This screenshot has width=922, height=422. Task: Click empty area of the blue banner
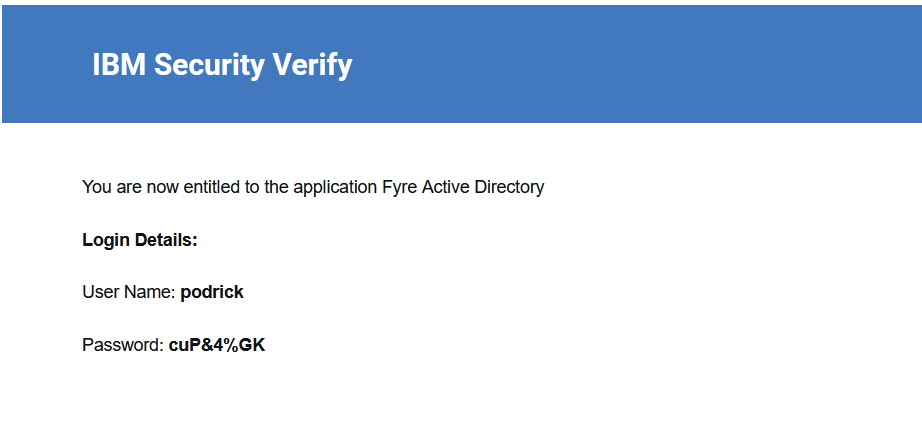tap(647, 65)
